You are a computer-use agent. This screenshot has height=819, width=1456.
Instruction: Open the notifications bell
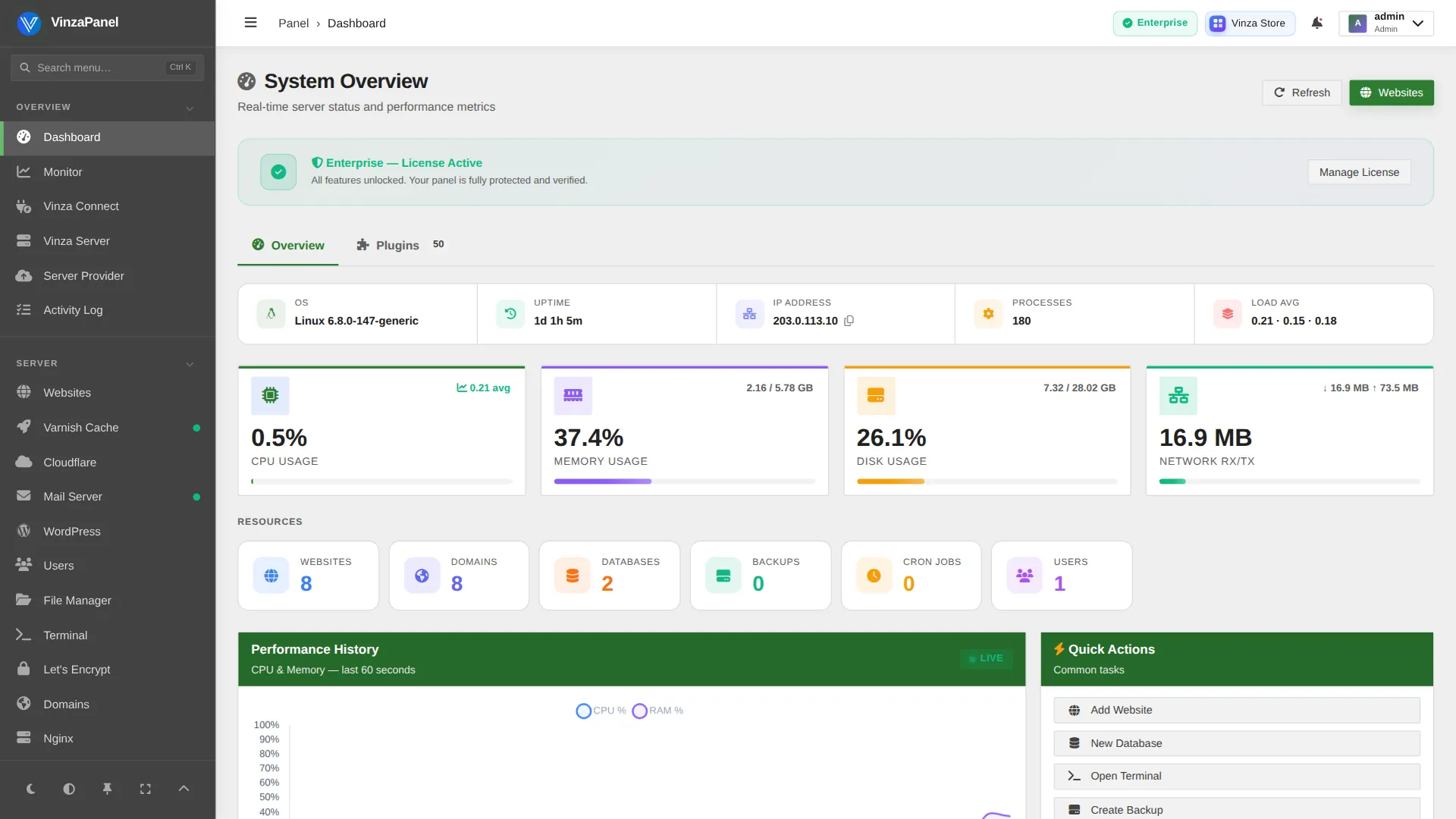coord(1317,23)
